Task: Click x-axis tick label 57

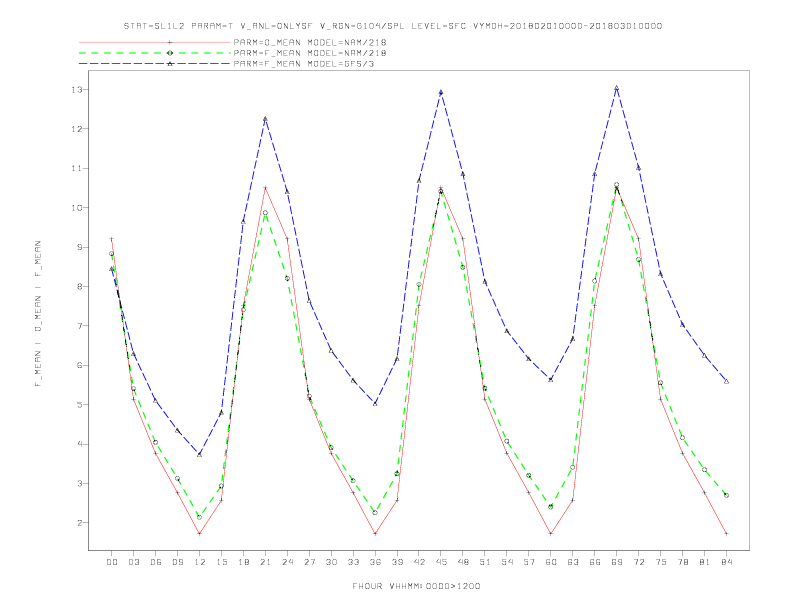Action: [x=529, y=562]
